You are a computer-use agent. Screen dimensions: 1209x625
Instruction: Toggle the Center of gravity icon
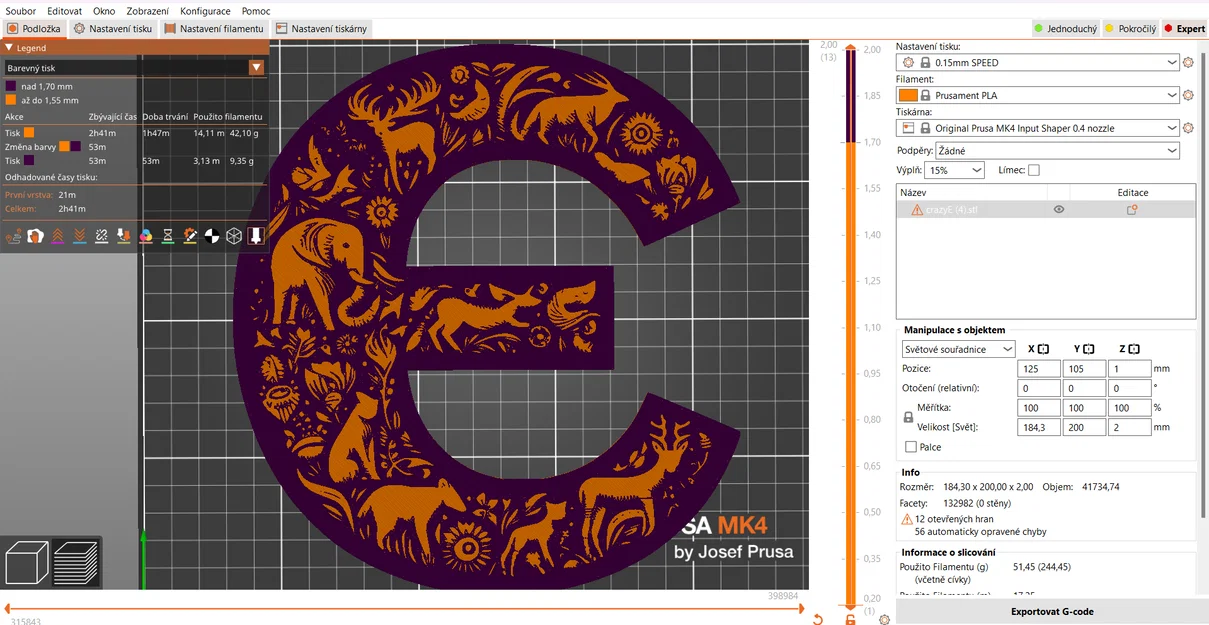coord(212,236)
